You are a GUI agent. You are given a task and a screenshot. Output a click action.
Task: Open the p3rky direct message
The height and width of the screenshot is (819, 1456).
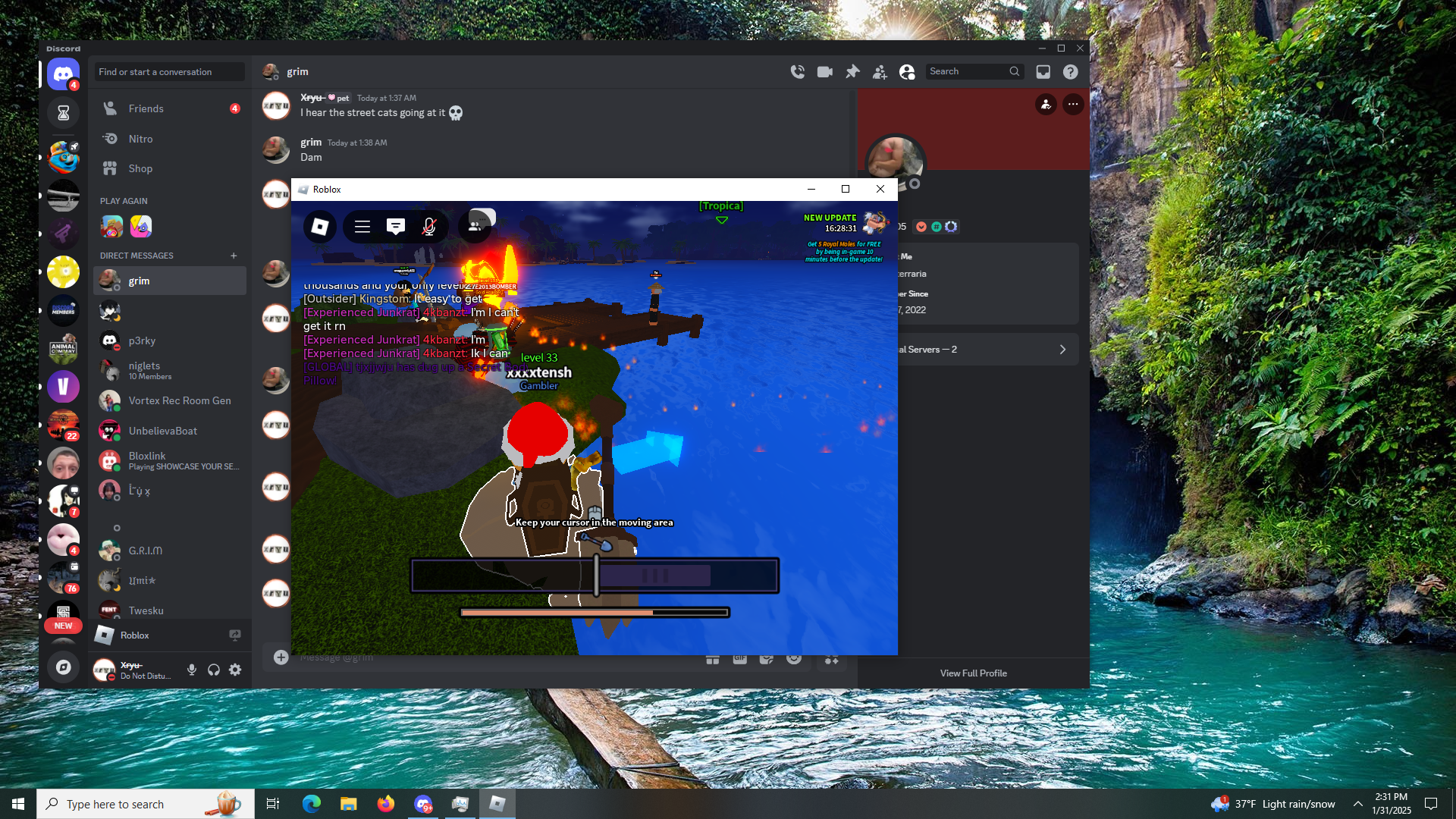tap(142, 340)
